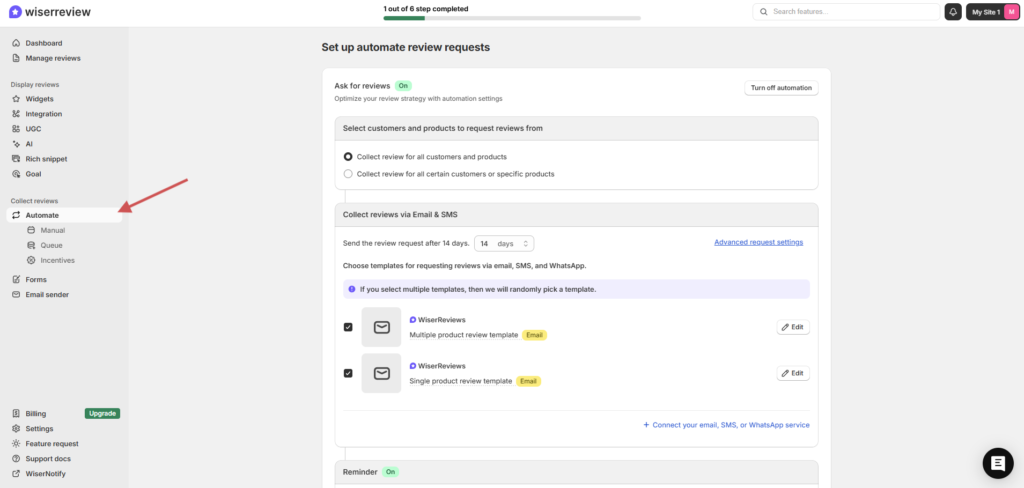Uncheck Single product review template checkbox
Image resolution: width=1024 pixels, height=488 pixels.
pyautogui.click(x=348, y=373)
